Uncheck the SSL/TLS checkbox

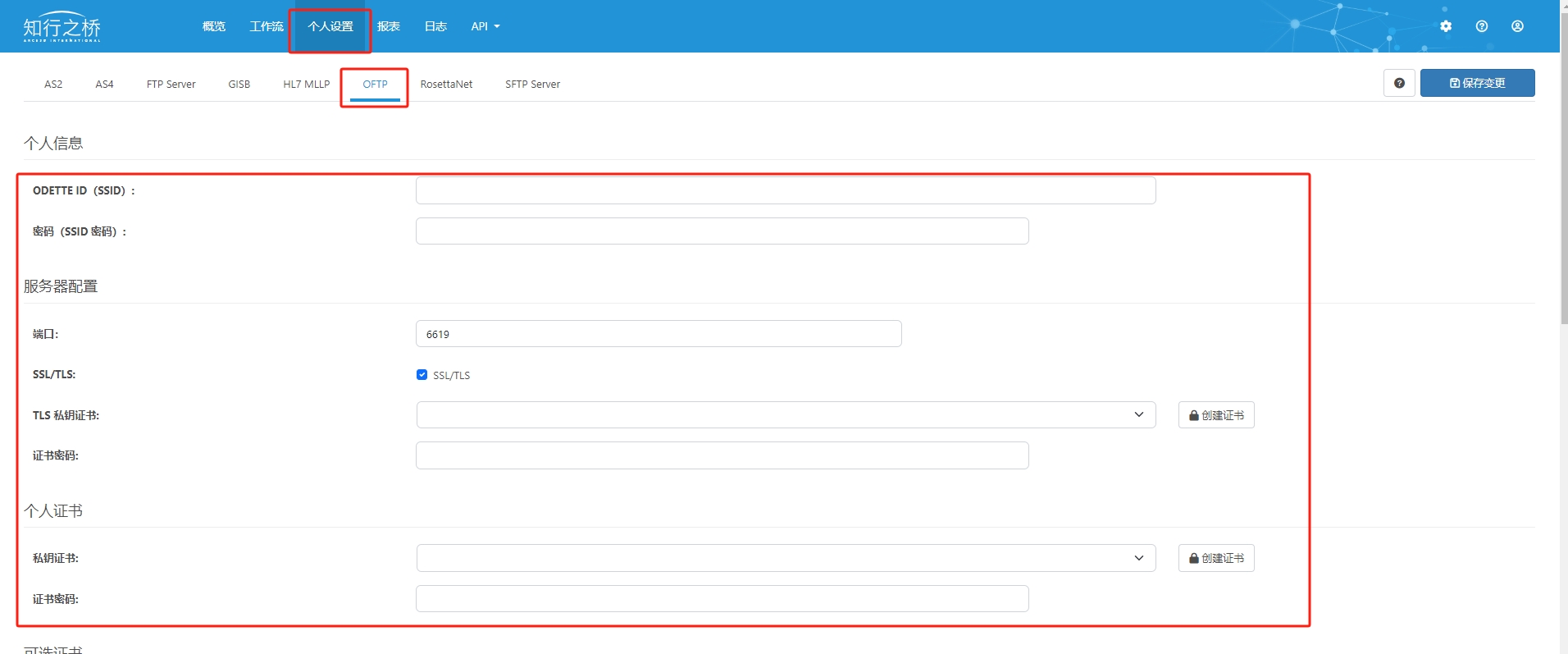click(422, 375)
